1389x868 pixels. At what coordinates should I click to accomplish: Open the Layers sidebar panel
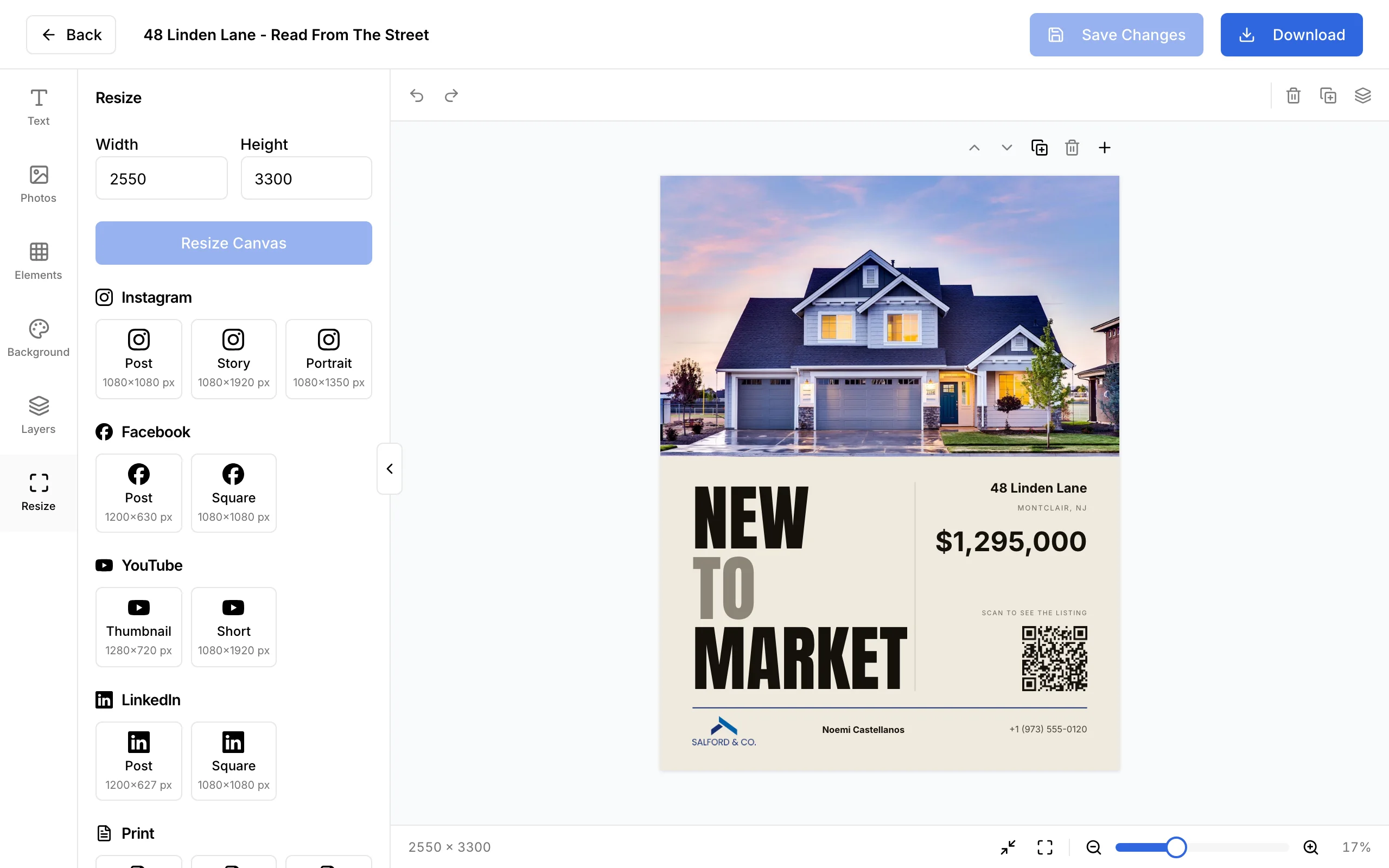[x=39, y=415]
